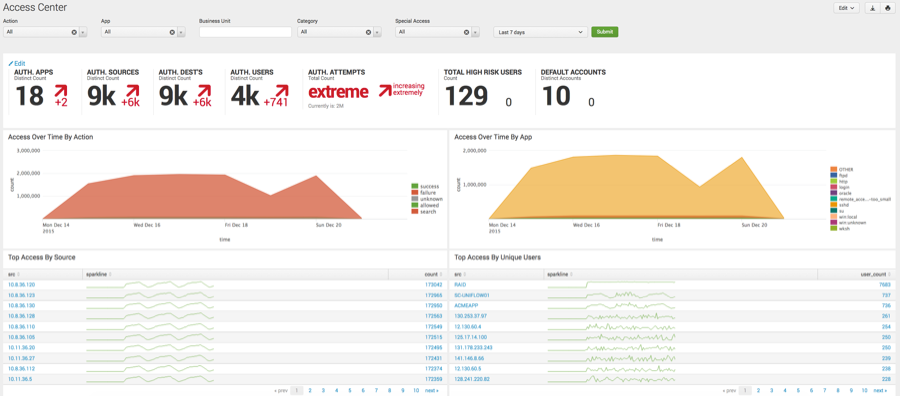Go to page 2 in Top Access By Source
The width and height of the screenshot is (900, 397).
coord(309,390)
